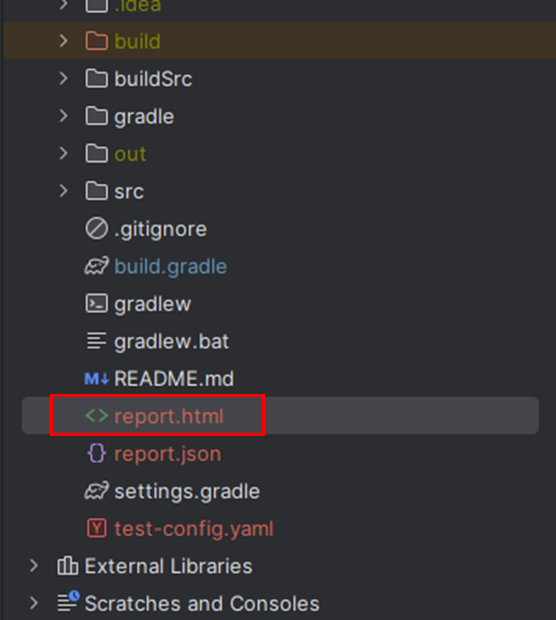Viewport: 556px width, 620px height.
Task: Expand the gradle folder chevron
Action: pyautogui.click(x=63, y=116)
